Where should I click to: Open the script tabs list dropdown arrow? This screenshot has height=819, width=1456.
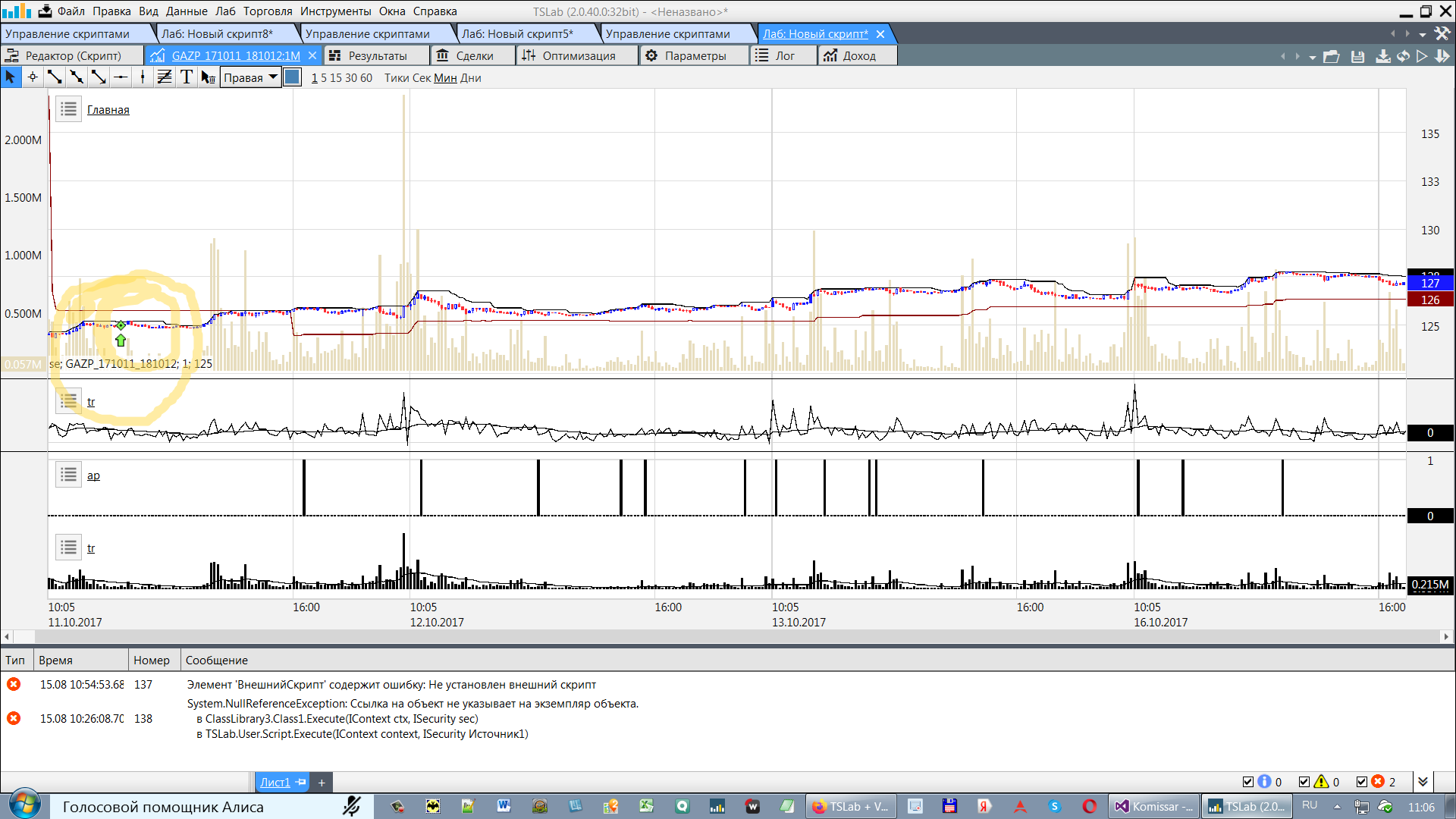1423,34
